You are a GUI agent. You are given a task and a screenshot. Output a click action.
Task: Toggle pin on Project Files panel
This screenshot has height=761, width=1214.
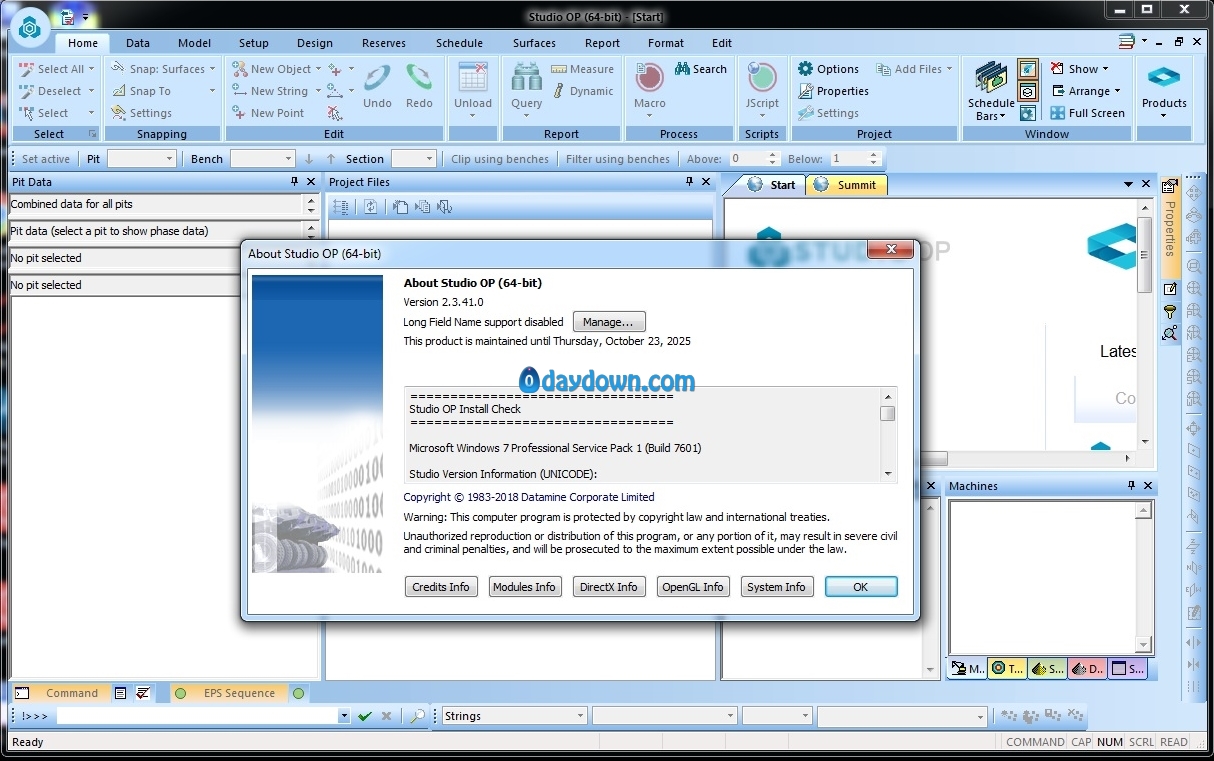[x=689, y=182]
